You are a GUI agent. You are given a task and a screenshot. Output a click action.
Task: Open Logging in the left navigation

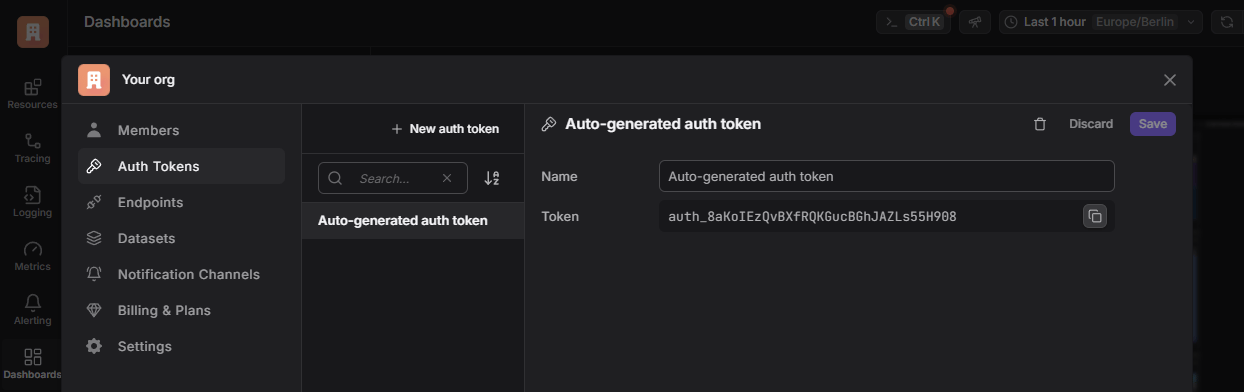pos(33,202)
